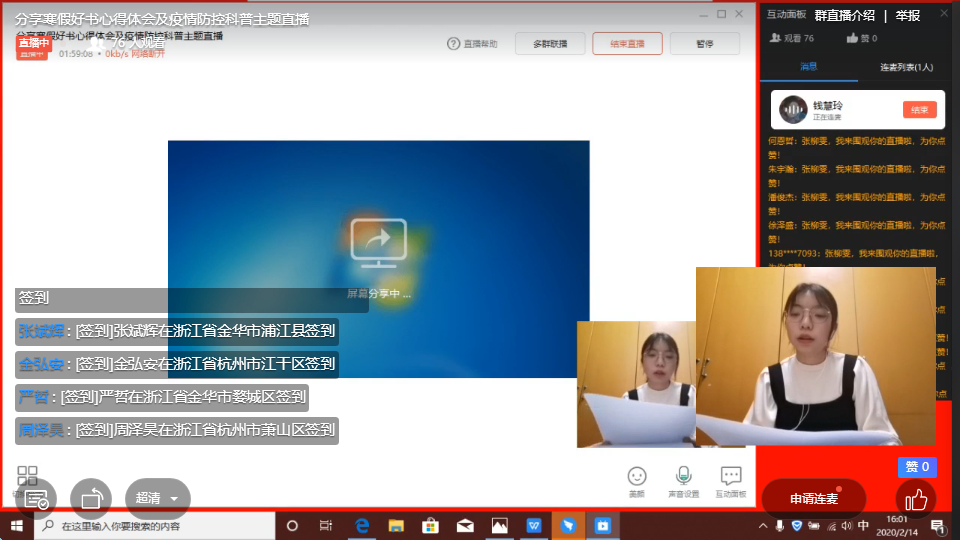This screenshot has height=540, width=960.
Task: Open the 连麦列表(1人) tab
Action: pos(907,67)
